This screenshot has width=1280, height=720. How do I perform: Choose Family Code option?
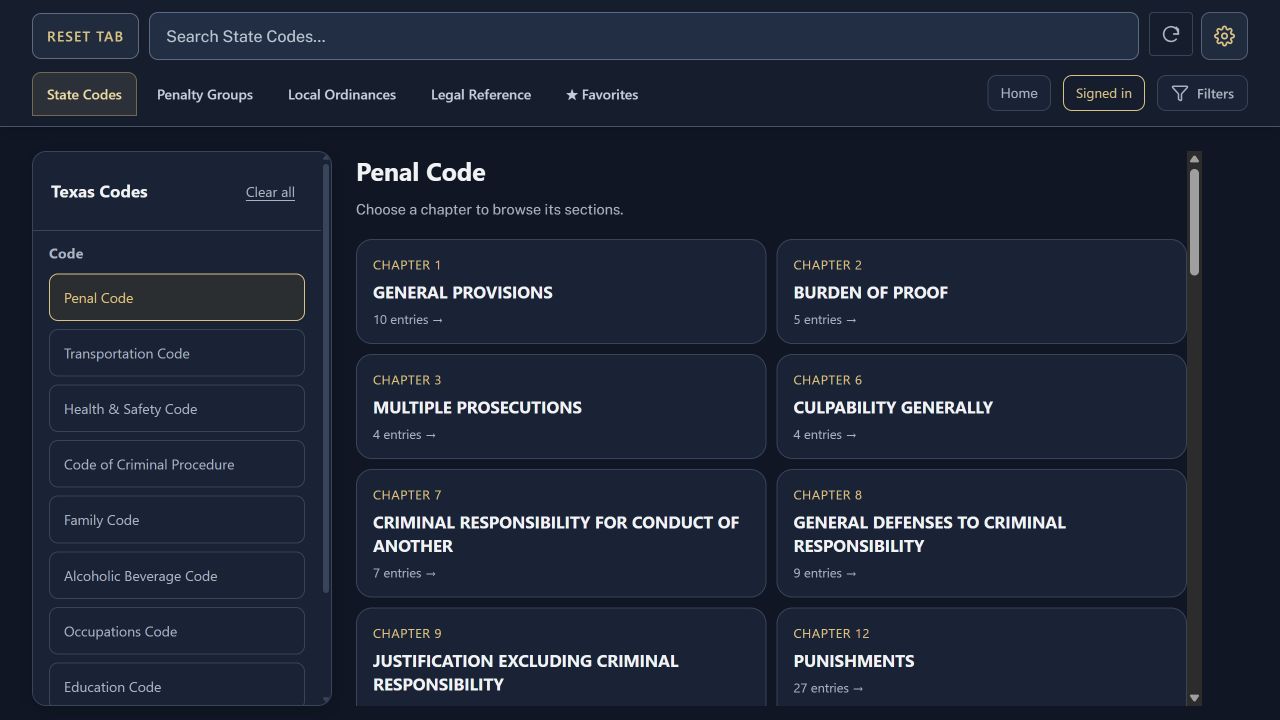click(x=177, y=520)
